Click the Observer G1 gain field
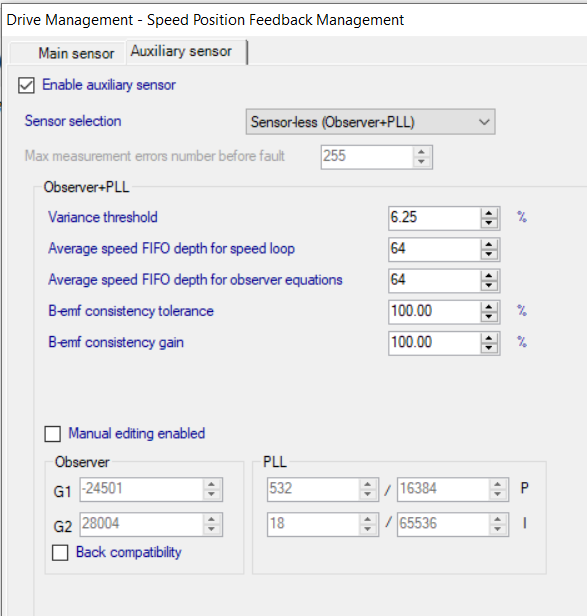The image size is (587, 616). (141, 489)
